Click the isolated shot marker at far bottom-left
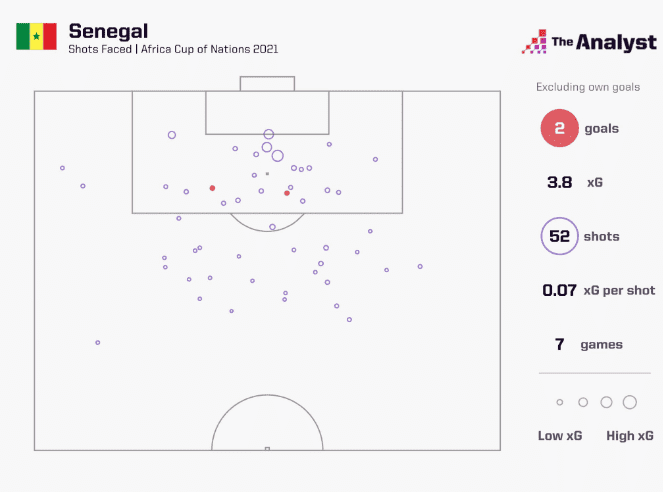 point(98,342)
